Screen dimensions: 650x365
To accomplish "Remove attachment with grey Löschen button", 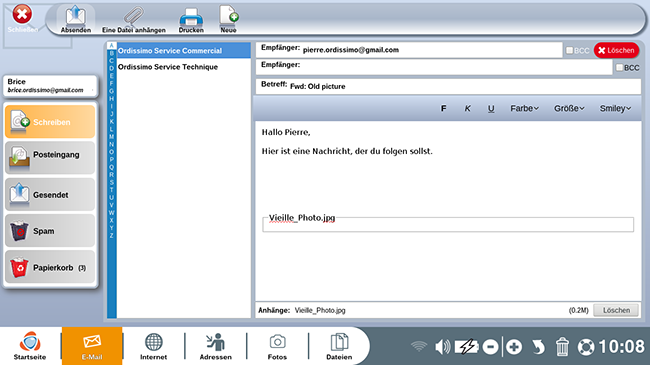I will click(x=616, y=310).
